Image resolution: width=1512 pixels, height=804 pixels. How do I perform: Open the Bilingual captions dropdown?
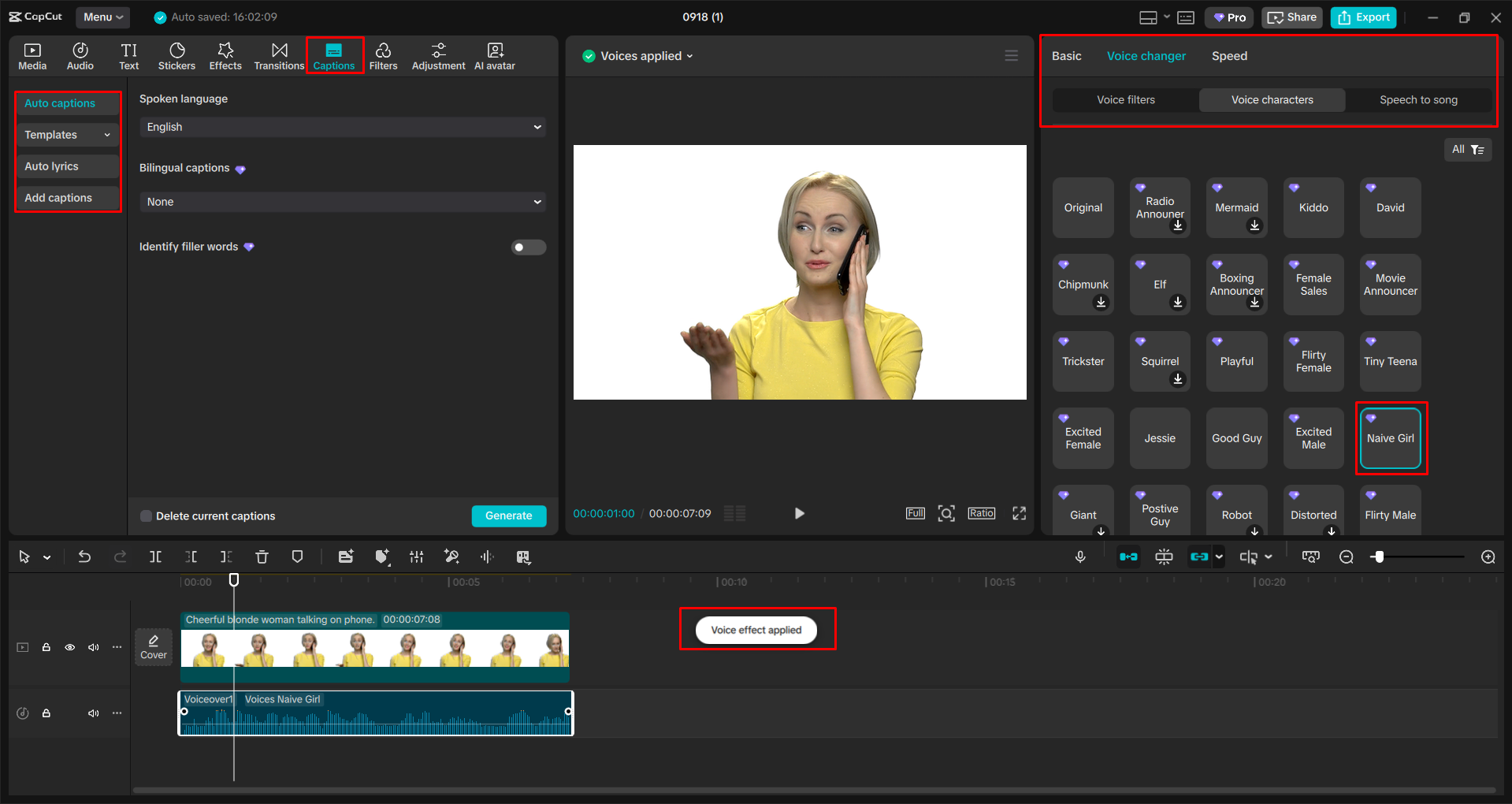tap(342, 202)
